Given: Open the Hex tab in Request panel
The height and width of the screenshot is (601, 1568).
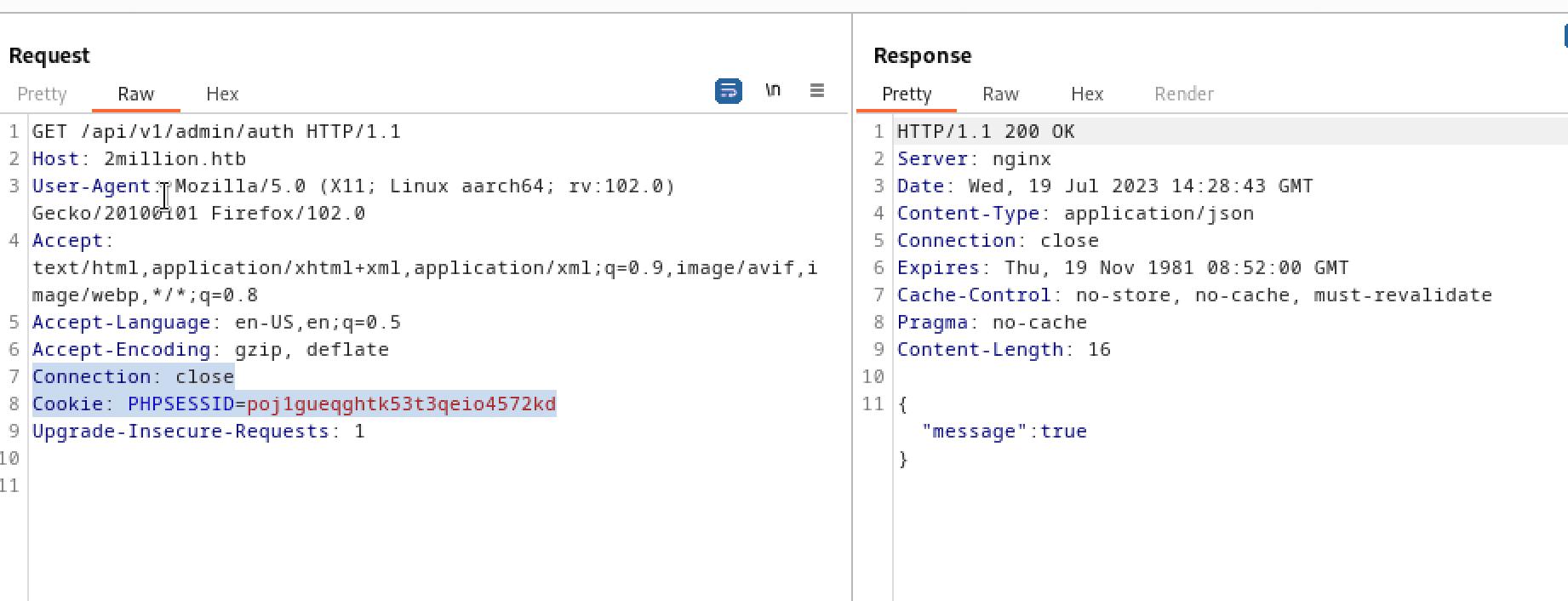Looking at the screenshot, I should (222, 94).
